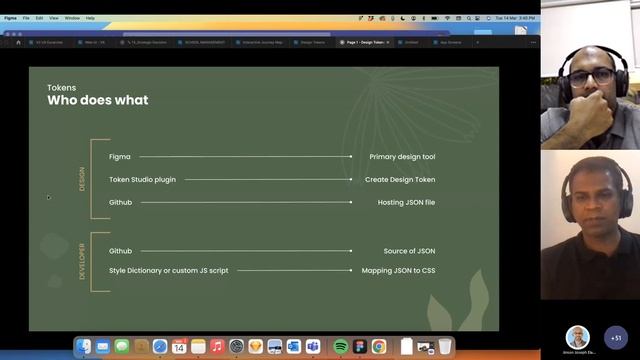Open the Wi-Fi status menu
The height and width of the screenshot is (360, 640).
(x=447, y=18)
